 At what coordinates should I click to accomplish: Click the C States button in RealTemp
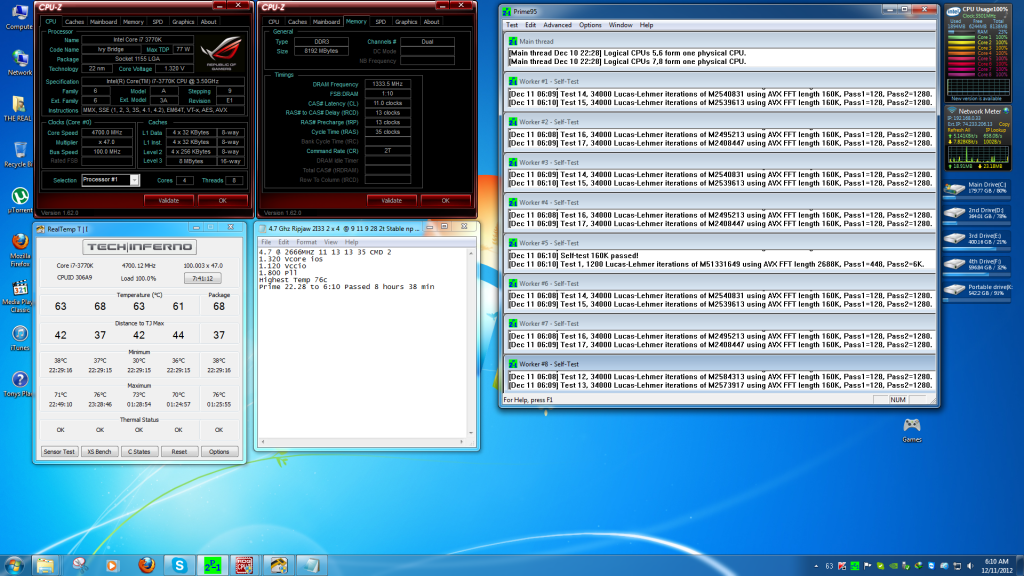[139, 451]
